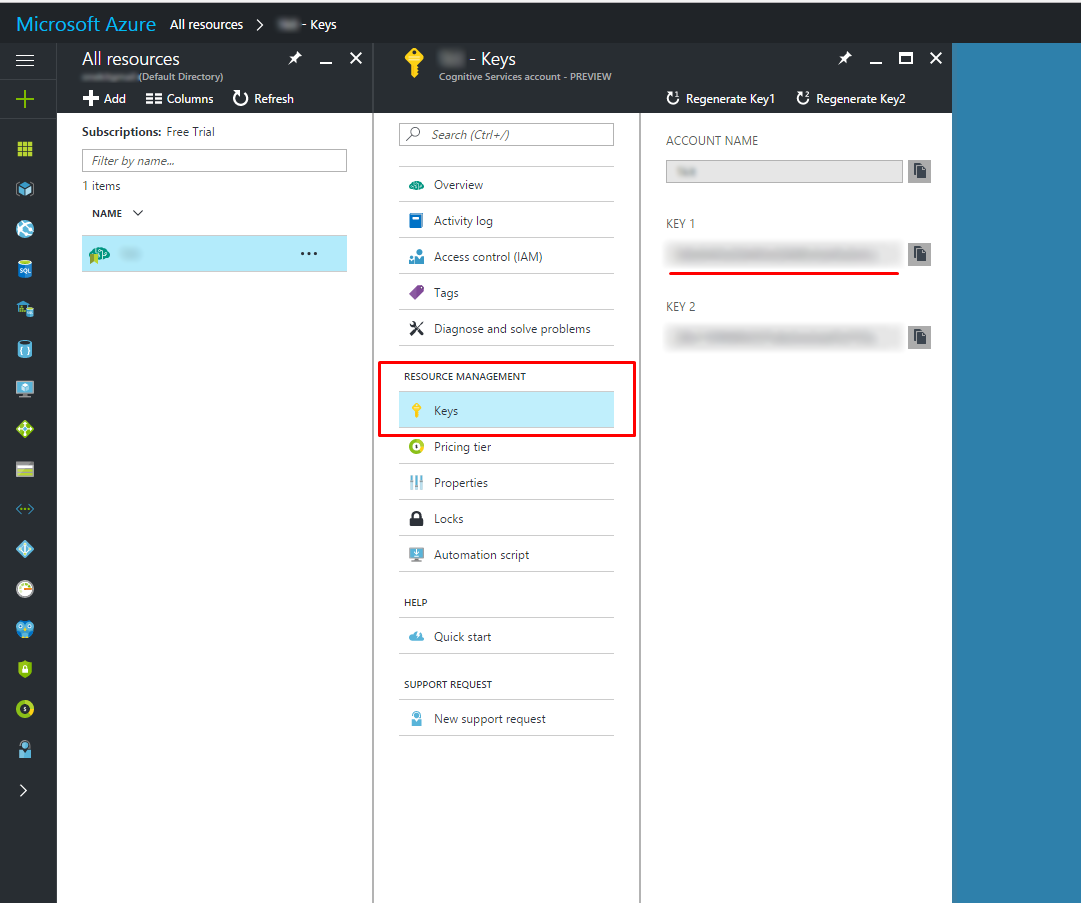Viewport: 1081px width, 903px height.
Task: Click the green plus New resource icon
Action: (25, 99)
